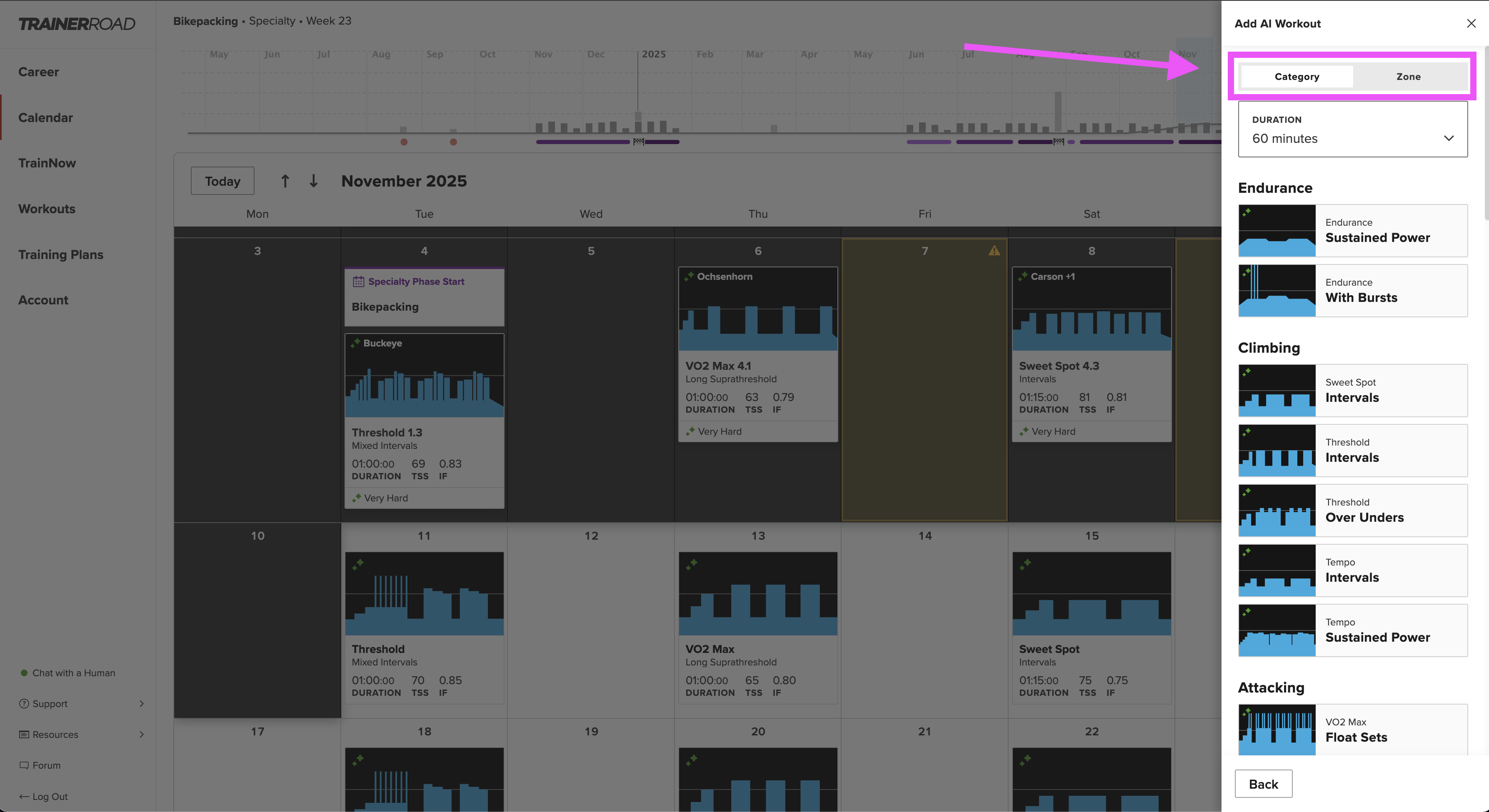
Task: Close the Add AI Workout panel
Action: click(x=1471, y=23)
